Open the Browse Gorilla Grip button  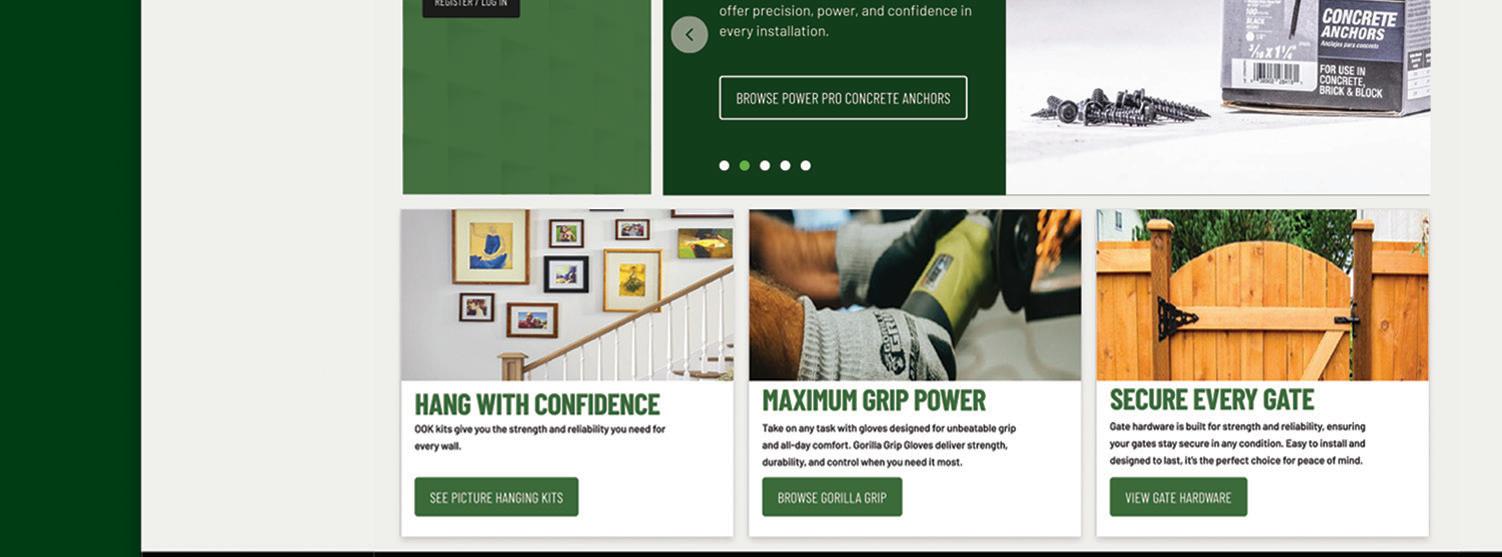tap(832, 497)
